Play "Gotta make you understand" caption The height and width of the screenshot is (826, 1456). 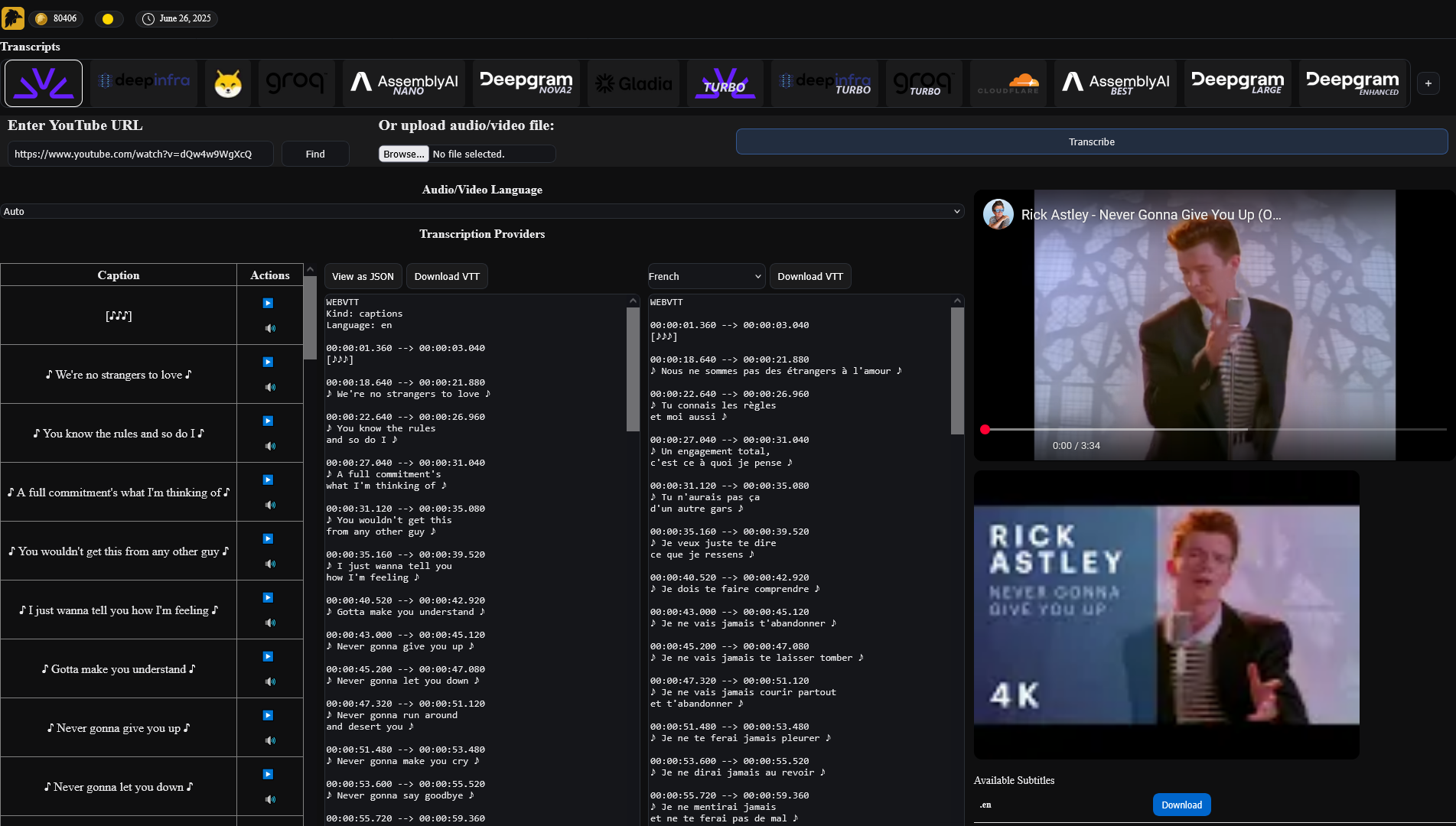tap(268, 656)
